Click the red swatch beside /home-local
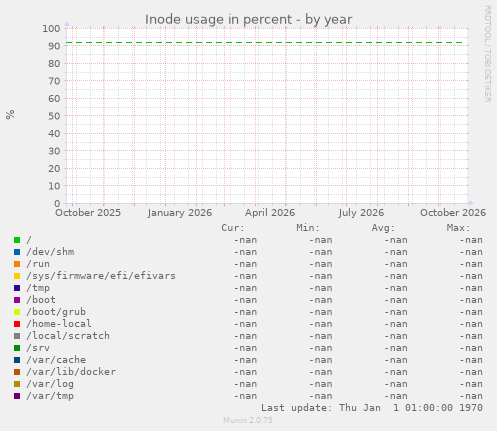The image size is (497, 431). tap(17, 324)
